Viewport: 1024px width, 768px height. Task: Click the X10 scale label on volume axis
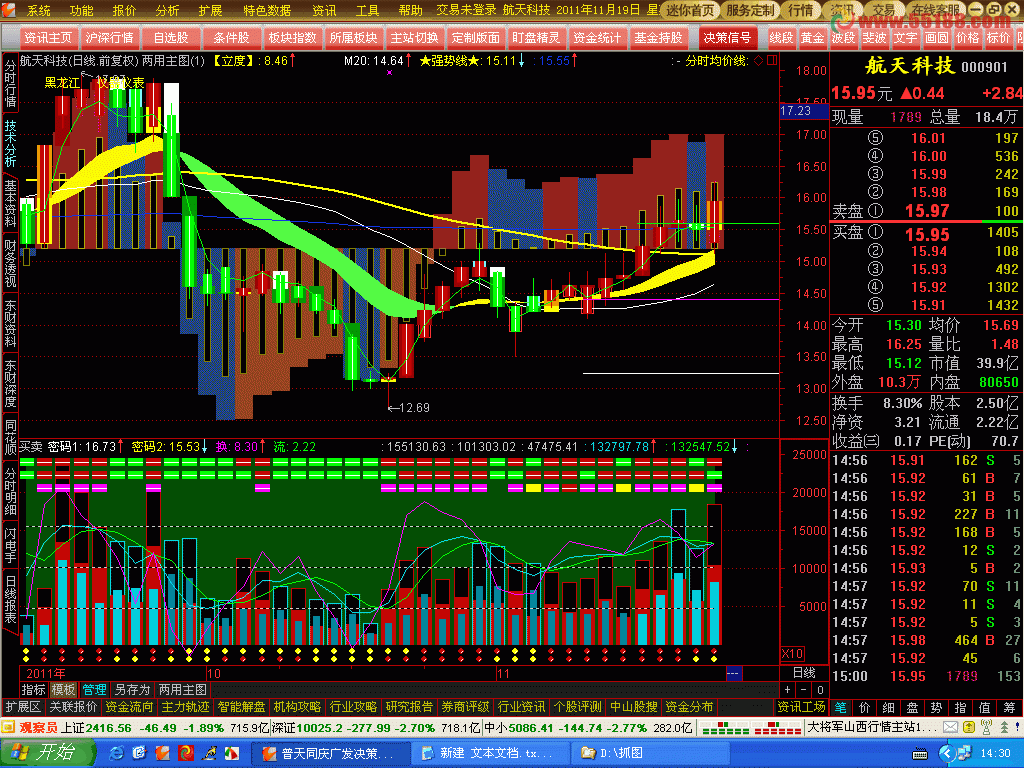point(792,654)
